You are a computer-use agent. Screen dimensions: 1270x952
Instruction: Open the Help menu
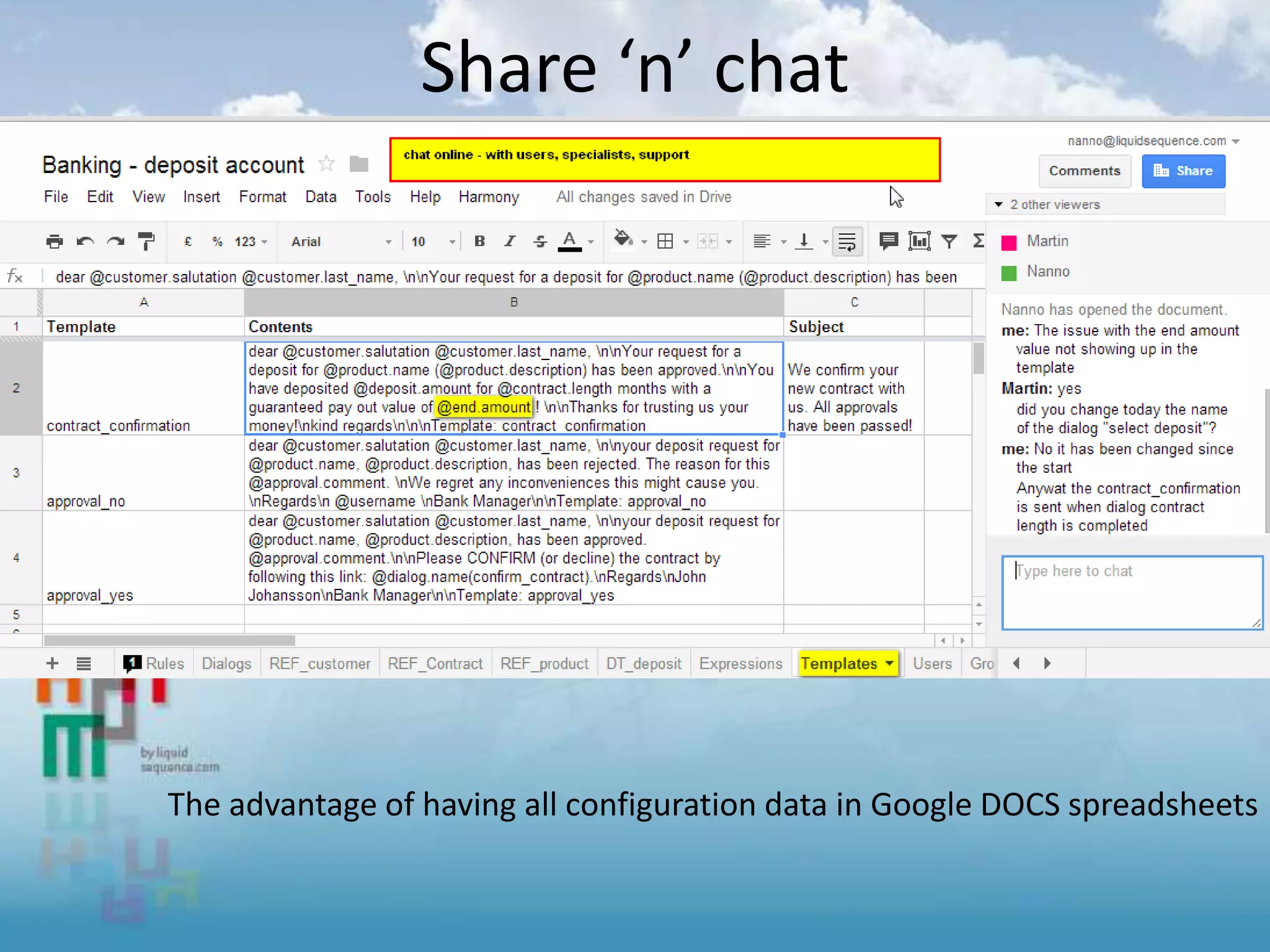425,197
